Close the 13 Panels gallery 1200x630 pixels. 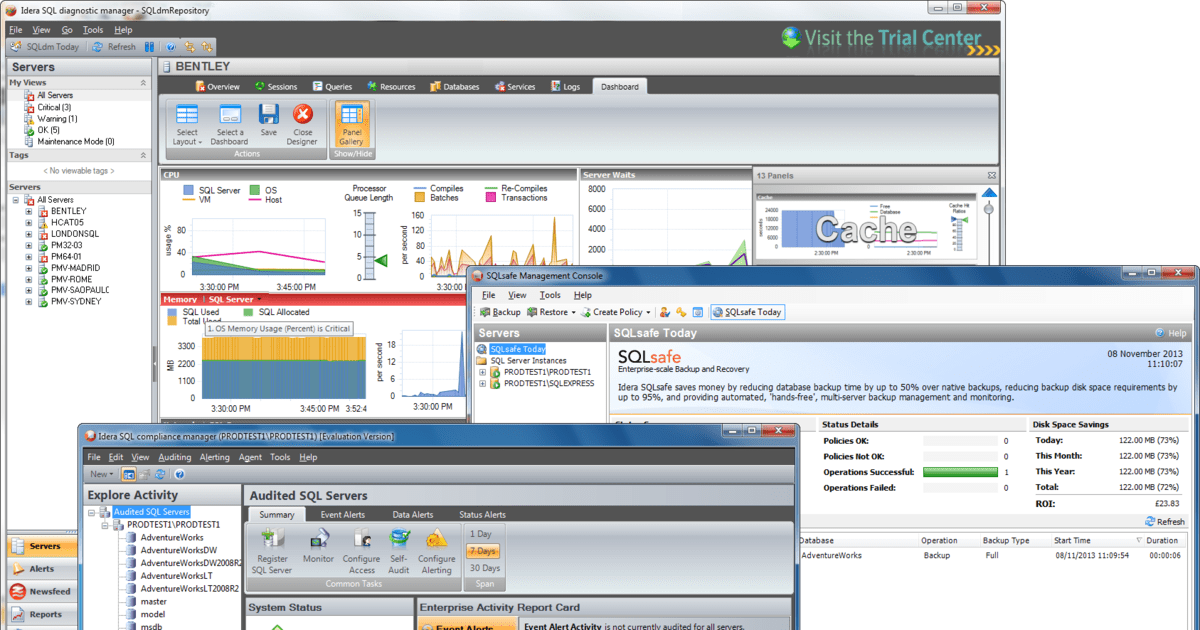(992, 175)
